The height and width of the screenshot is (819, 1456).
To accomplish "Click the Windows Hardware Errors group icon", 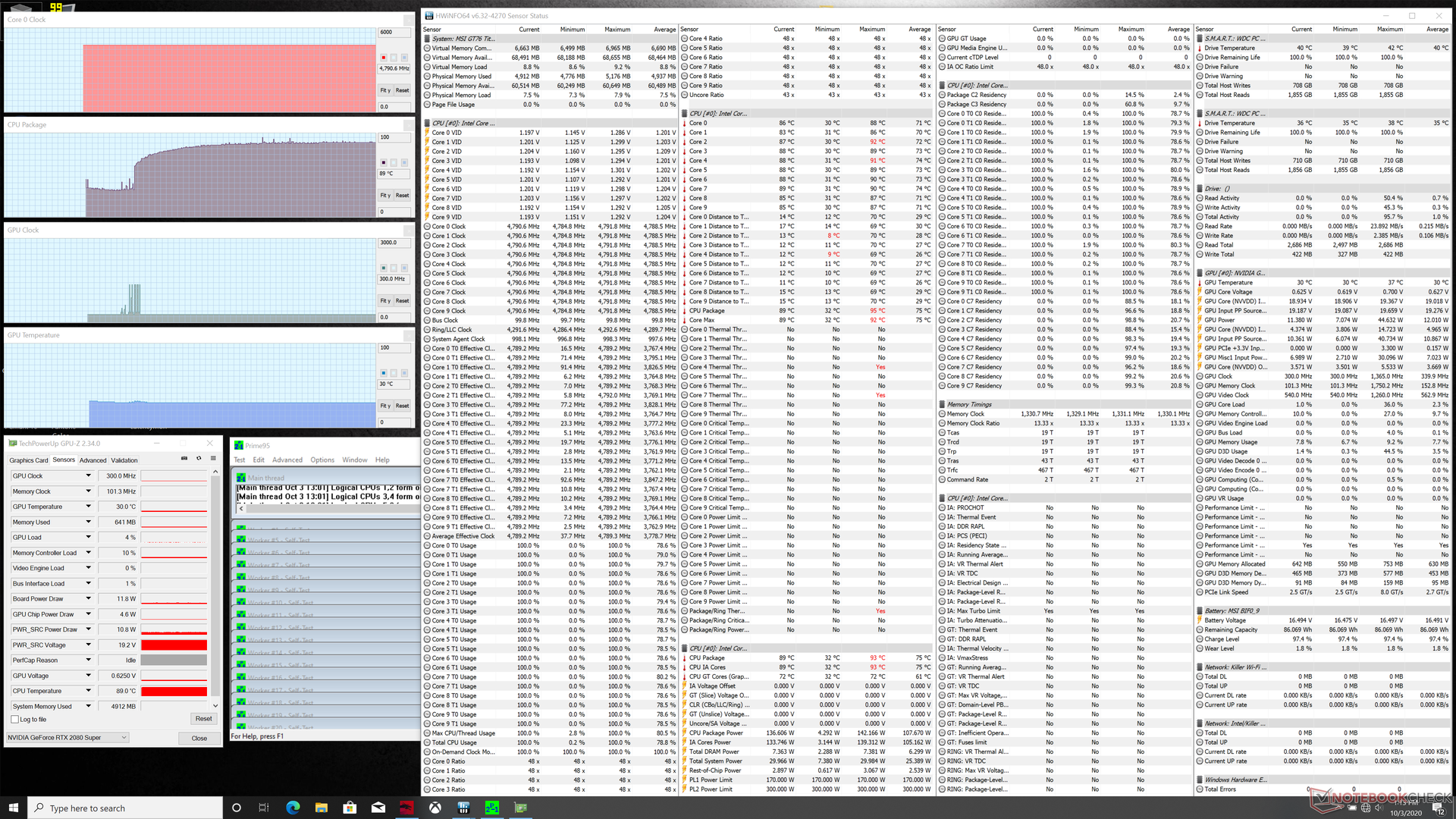I will [x=1200, y=780].
